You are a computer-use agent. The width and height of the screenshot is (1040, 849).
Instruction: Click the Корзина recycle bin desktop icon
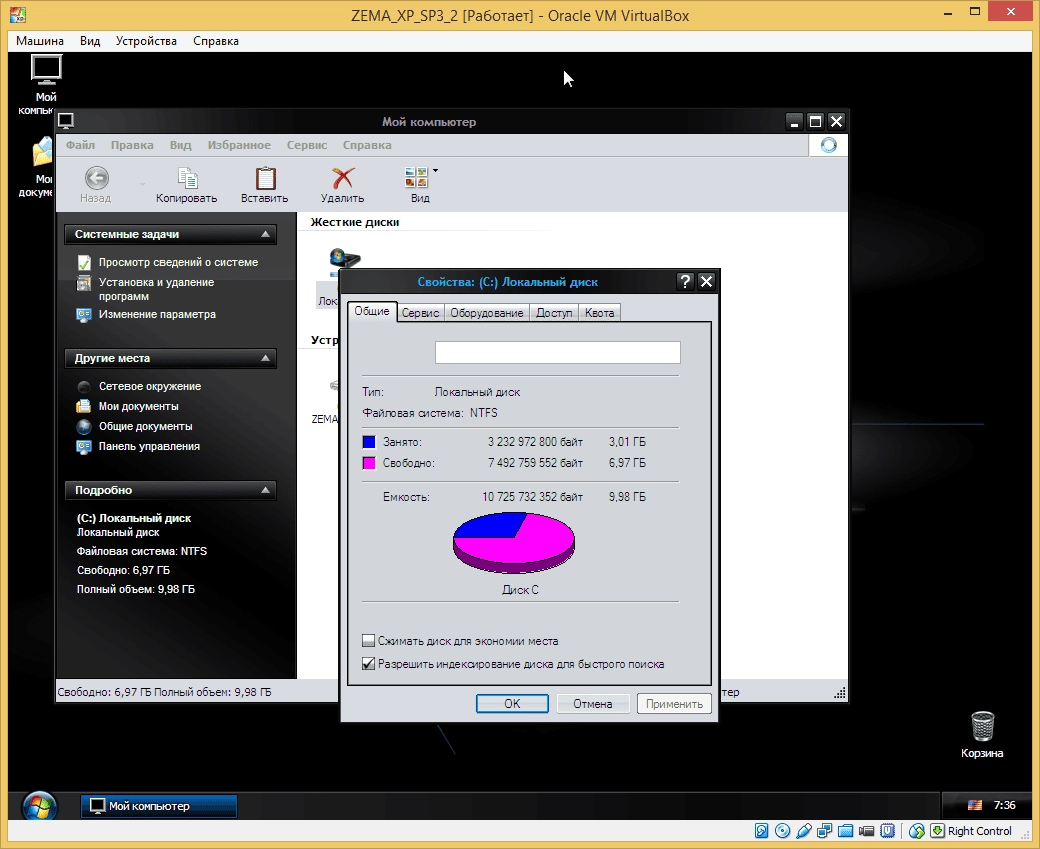click(x=982, y=726)
